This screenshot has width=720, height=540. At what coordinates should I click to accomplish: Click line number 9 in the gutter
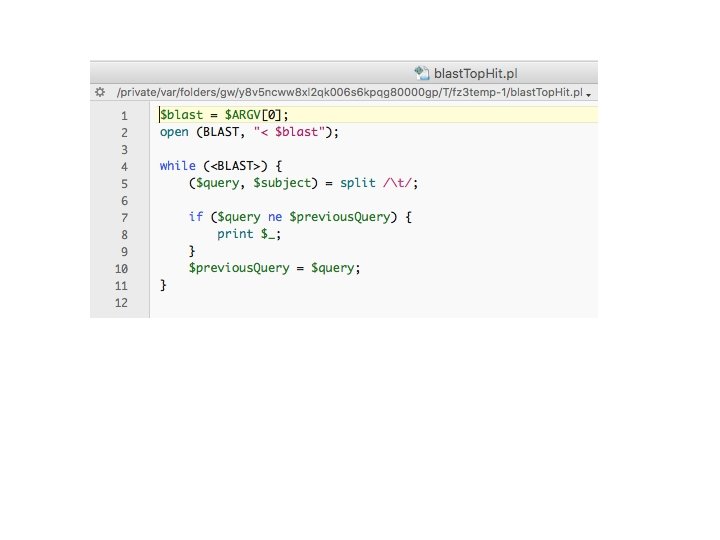pyautogui.click(x=124, y=252)
